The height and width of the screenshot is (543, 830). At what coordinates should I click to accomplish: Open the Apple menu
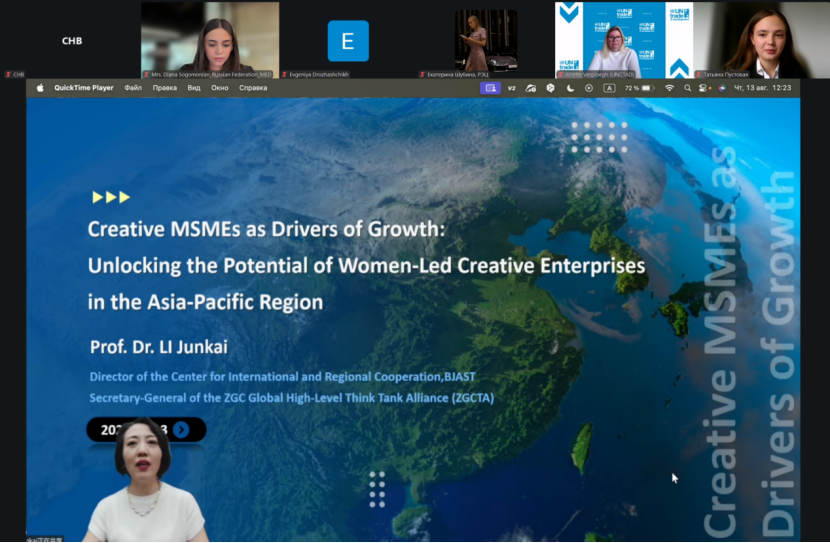pyautogui.click(x=40, y=88)
